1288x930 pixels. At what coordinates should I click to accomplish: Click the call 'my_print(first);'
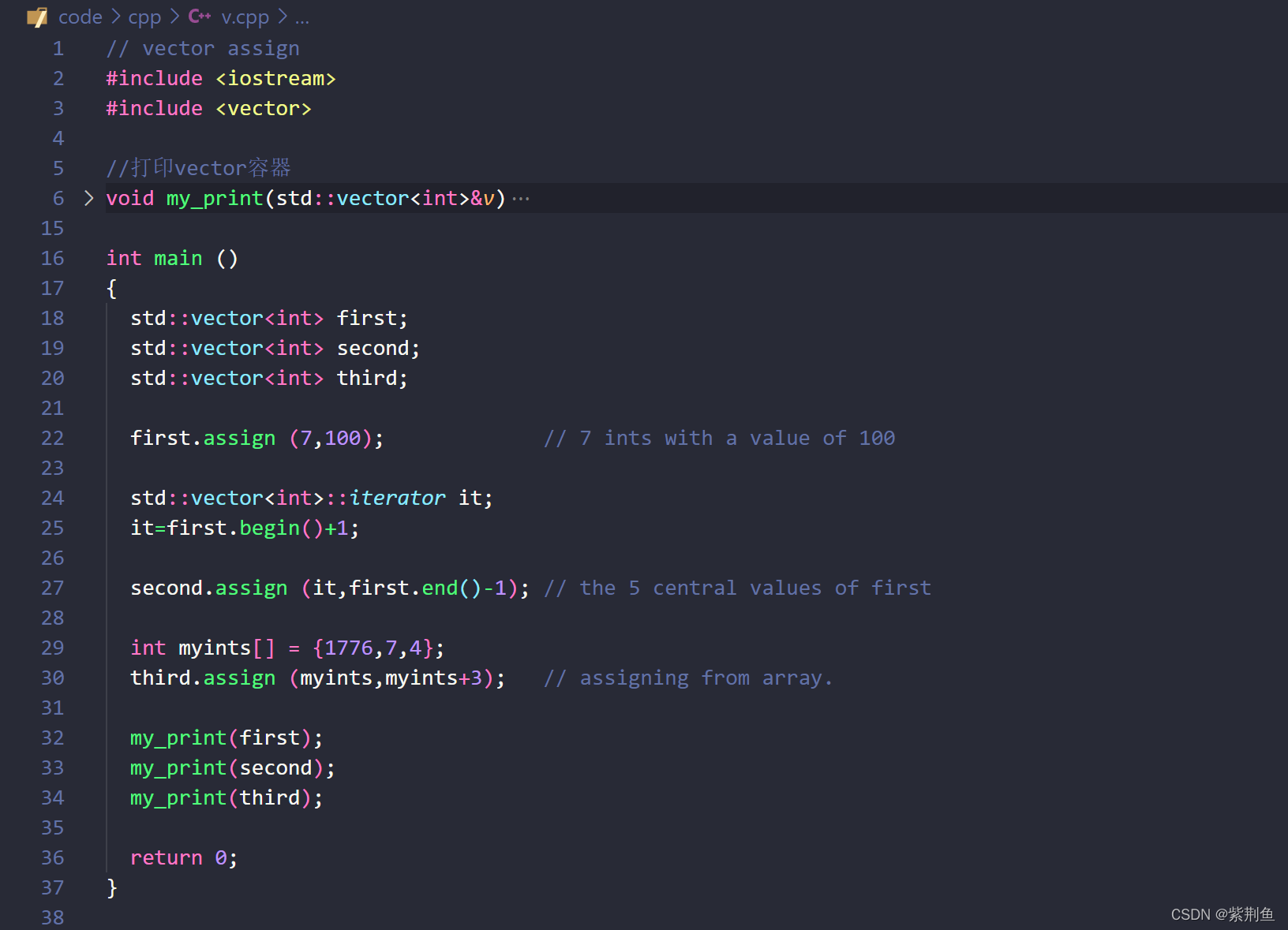(227, 738)
